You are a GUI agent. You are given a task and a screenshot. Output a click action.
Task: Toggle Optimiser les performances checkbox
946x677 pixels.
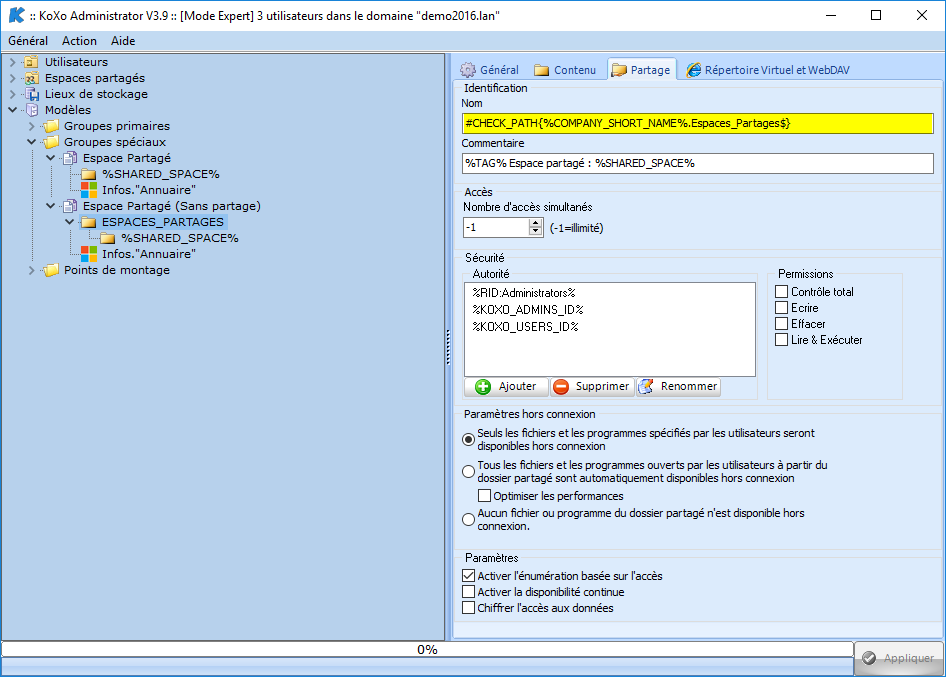click(484, 496)
